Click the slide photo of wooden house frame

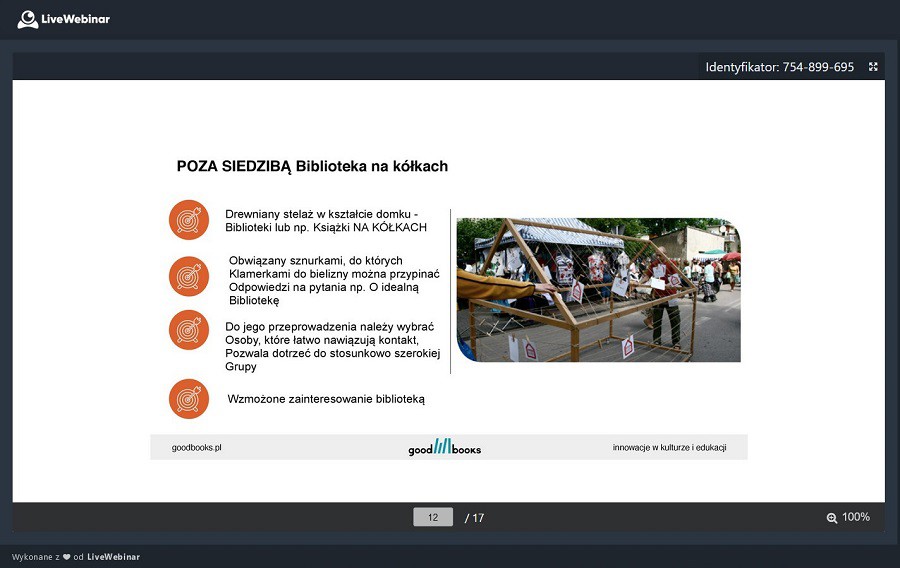pyautogui.click(x=599, y=290)
